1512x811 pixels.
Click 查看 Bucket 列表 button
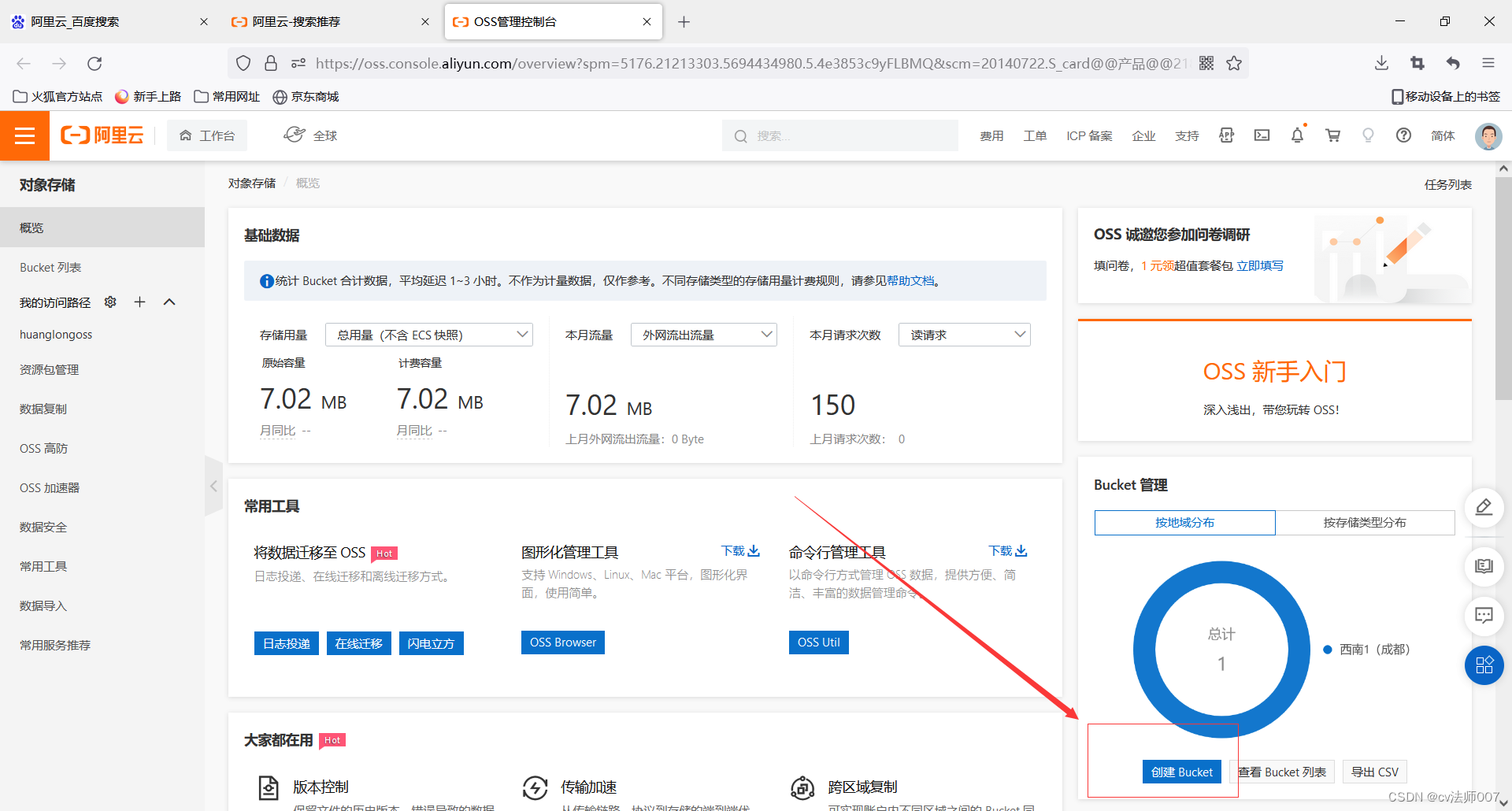pyautogui.click(x=1282, y=772)
